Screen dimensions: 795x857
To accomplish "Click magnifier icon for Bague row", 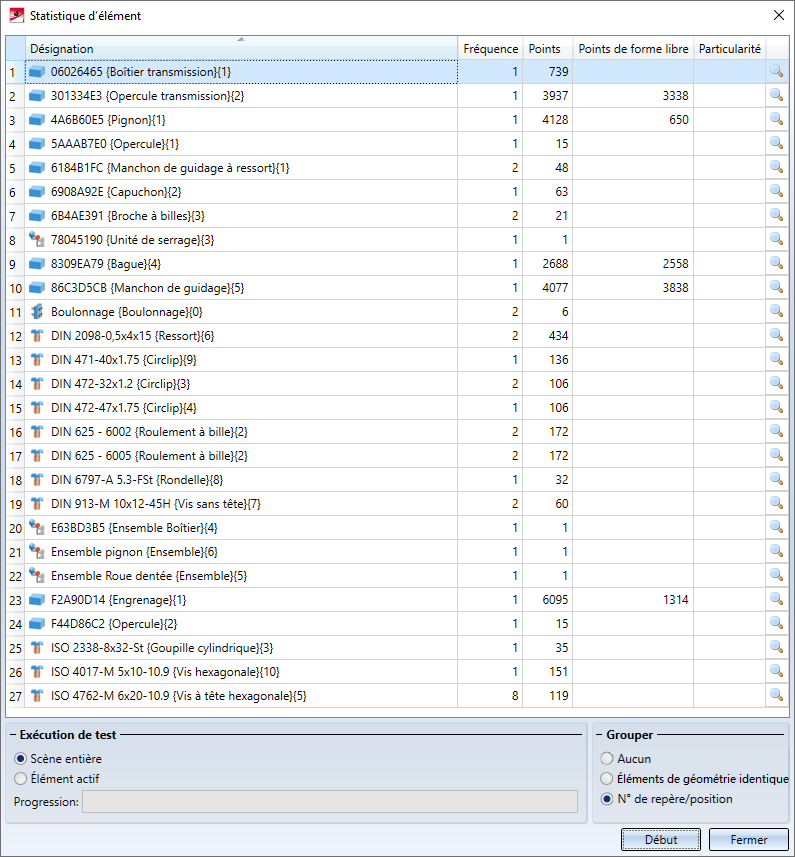I will coord(776,263).
